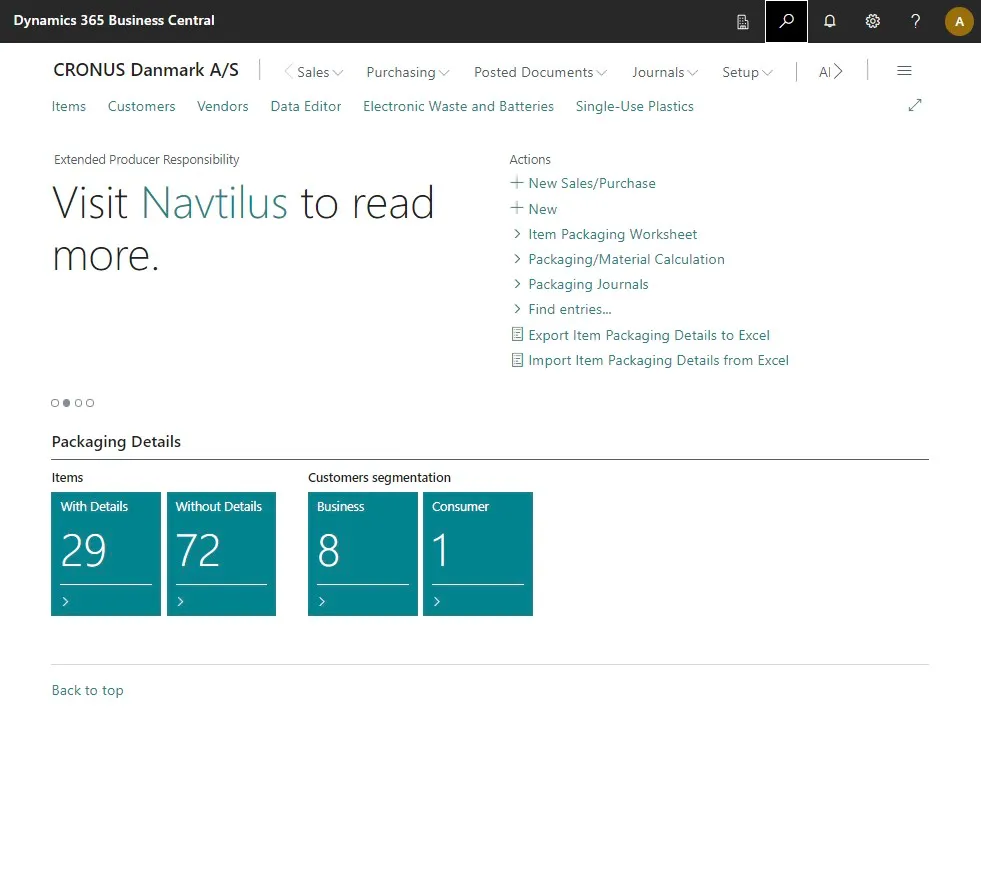Viewport: 981px width, 884px height.
Task: Click the expand page arrows icon
Action: 915,105
